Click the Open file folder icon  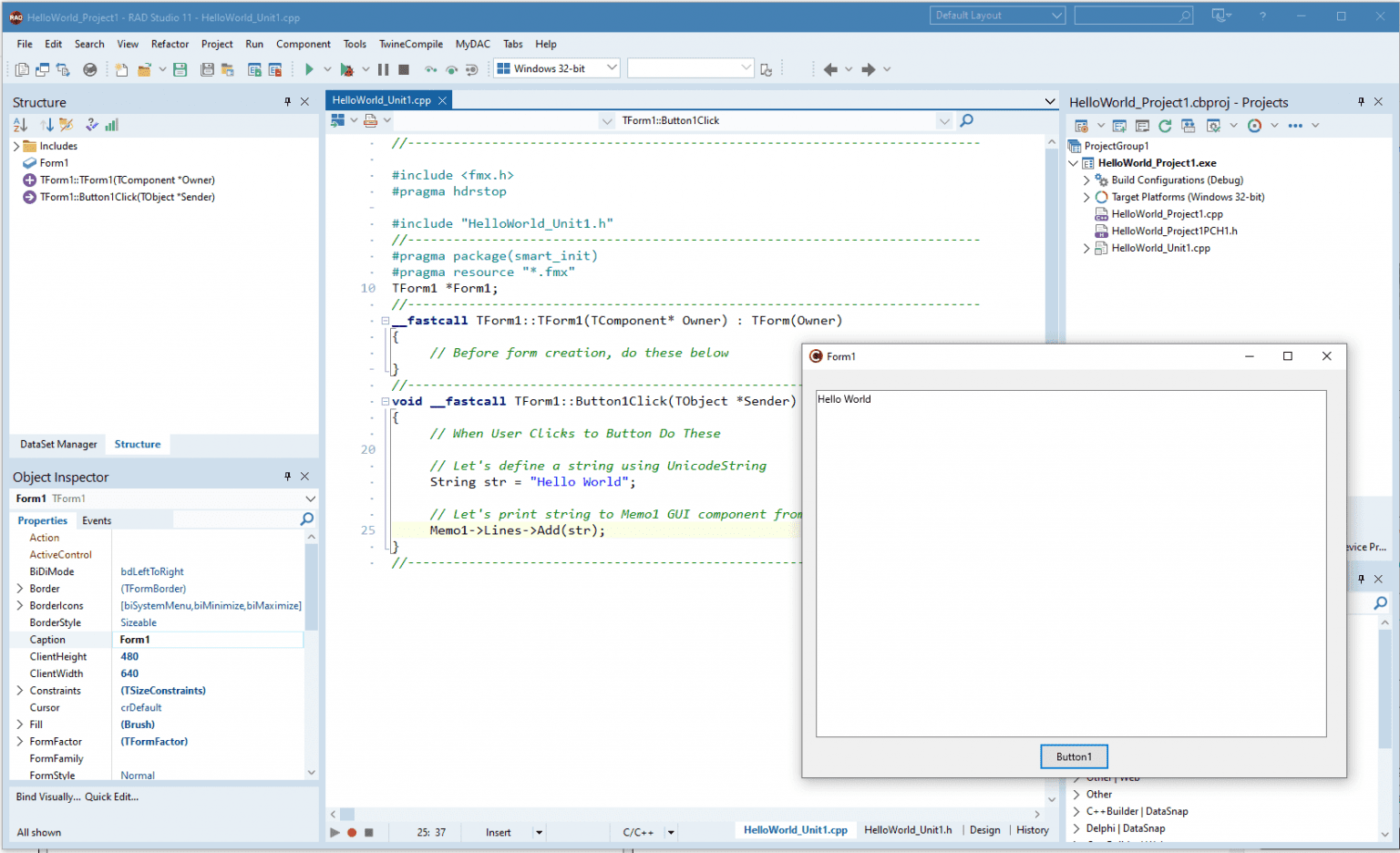(x=144, y=69)
